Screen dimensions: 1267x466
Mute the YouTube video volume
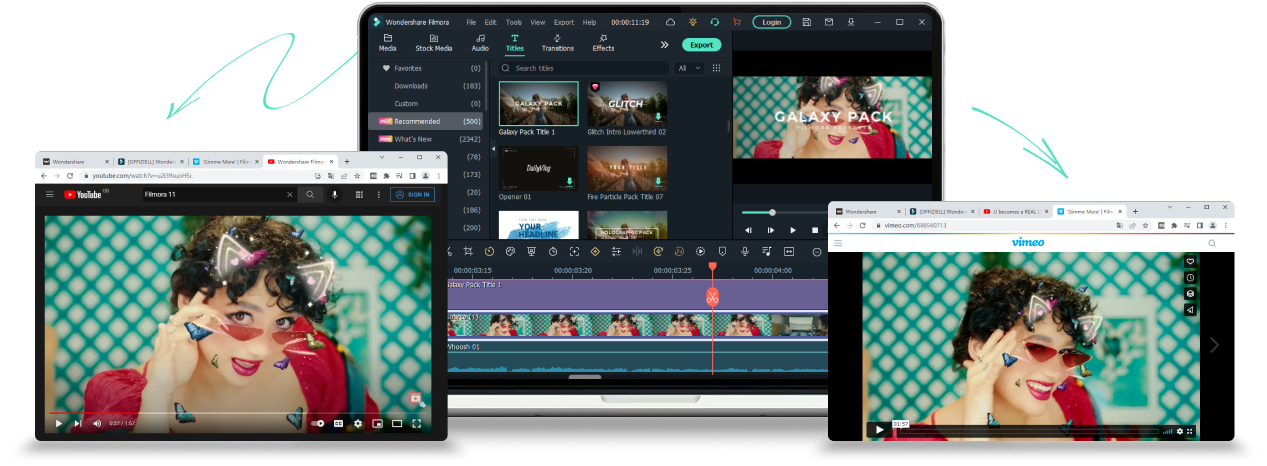coord(97,424)
